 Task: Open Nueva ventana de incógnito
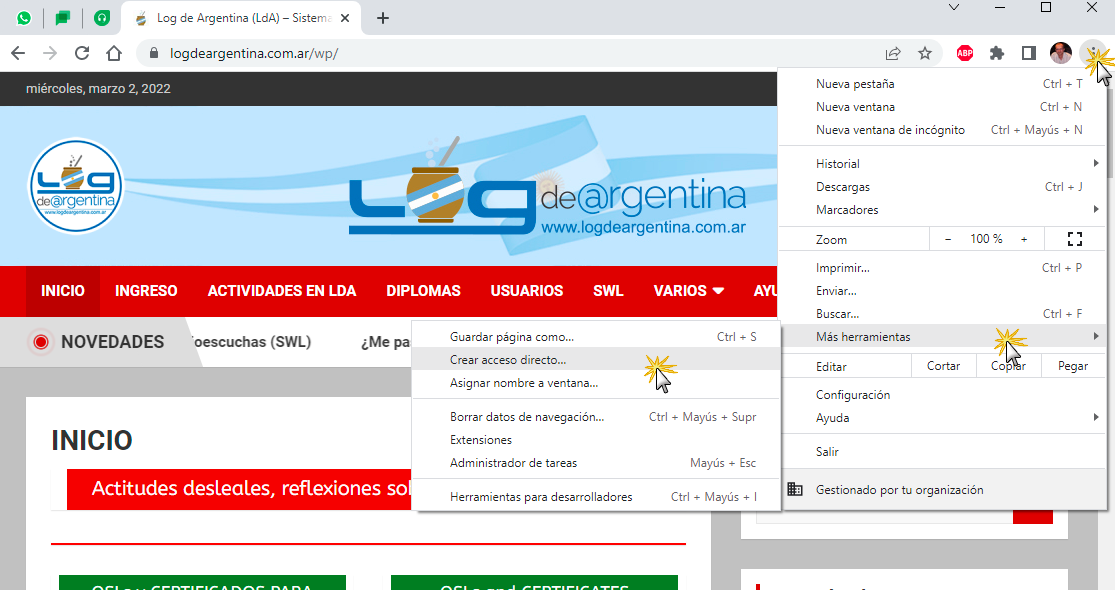(943, 130)
